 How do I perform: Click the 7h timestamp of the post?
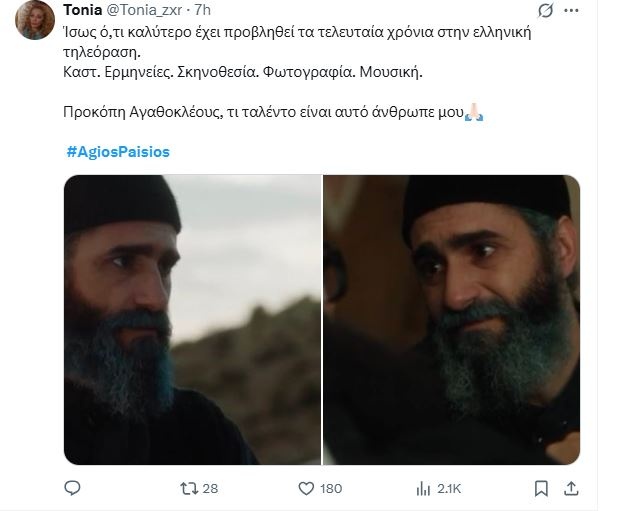point(202,10)
